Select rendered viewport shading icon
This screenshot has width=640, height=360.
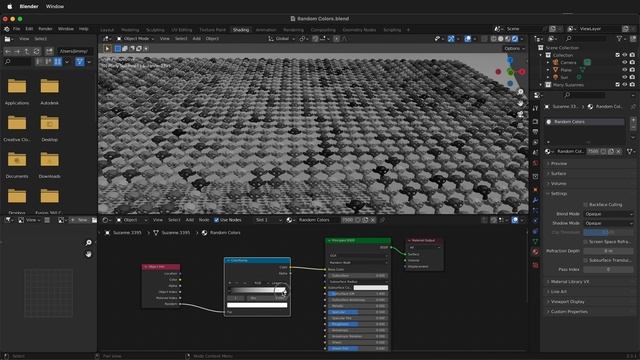(515, 39)
